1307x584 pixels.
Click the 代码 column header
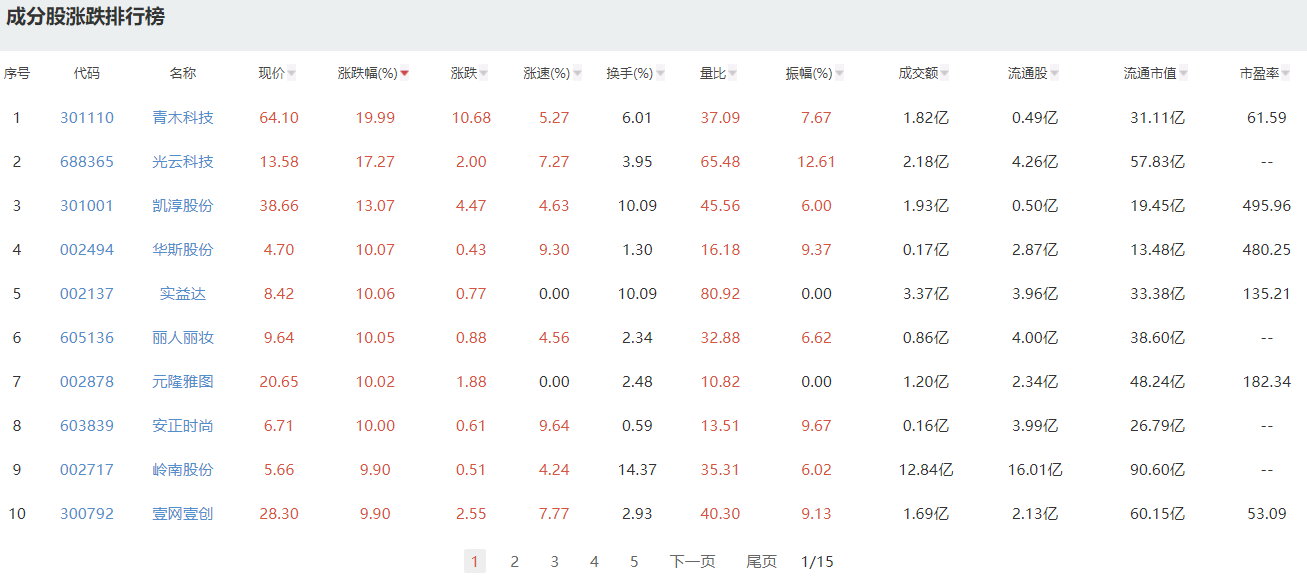87,73
